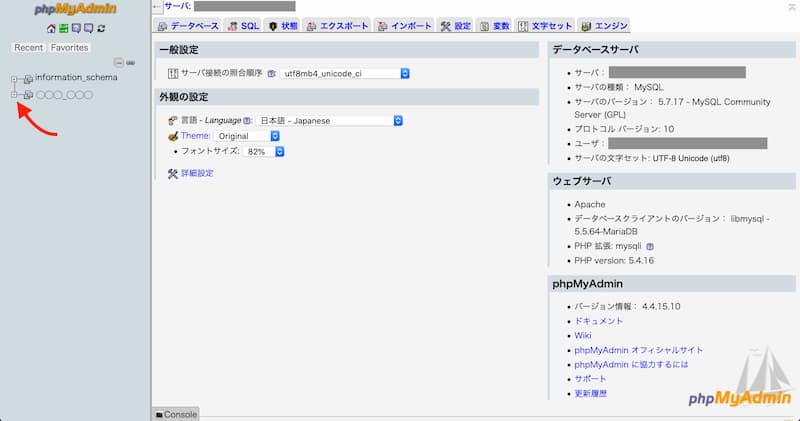Viewport: 800px width, 421px height.
Task: Click the collation icon before サーバ接続の照合順序
Action: click(x=173, y=74)
